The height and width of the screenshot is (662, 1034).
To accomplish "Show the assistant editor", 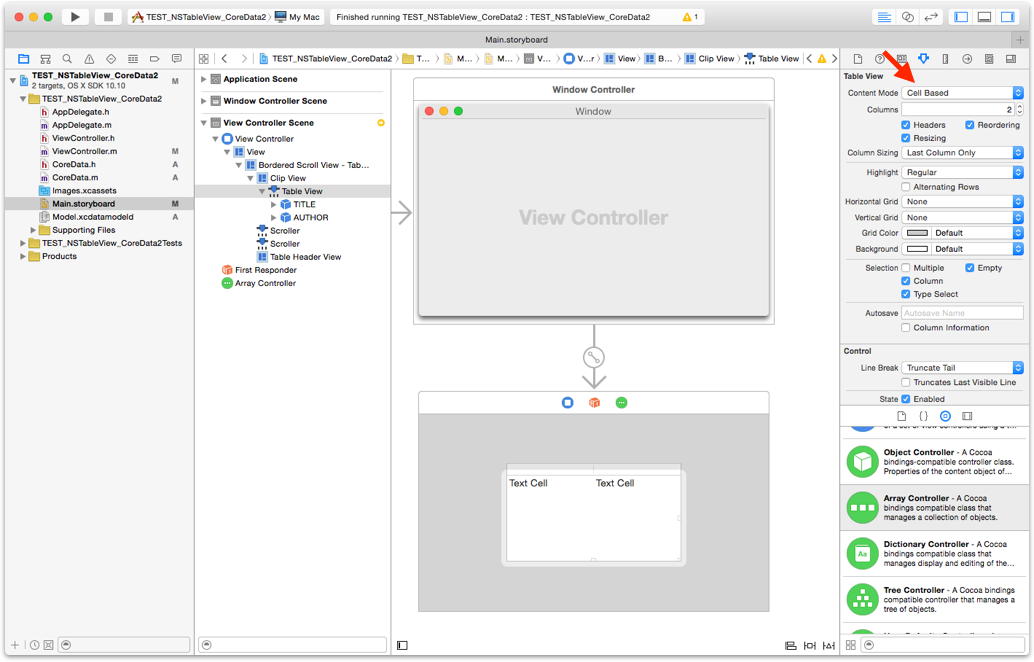I will pos(907,17).
